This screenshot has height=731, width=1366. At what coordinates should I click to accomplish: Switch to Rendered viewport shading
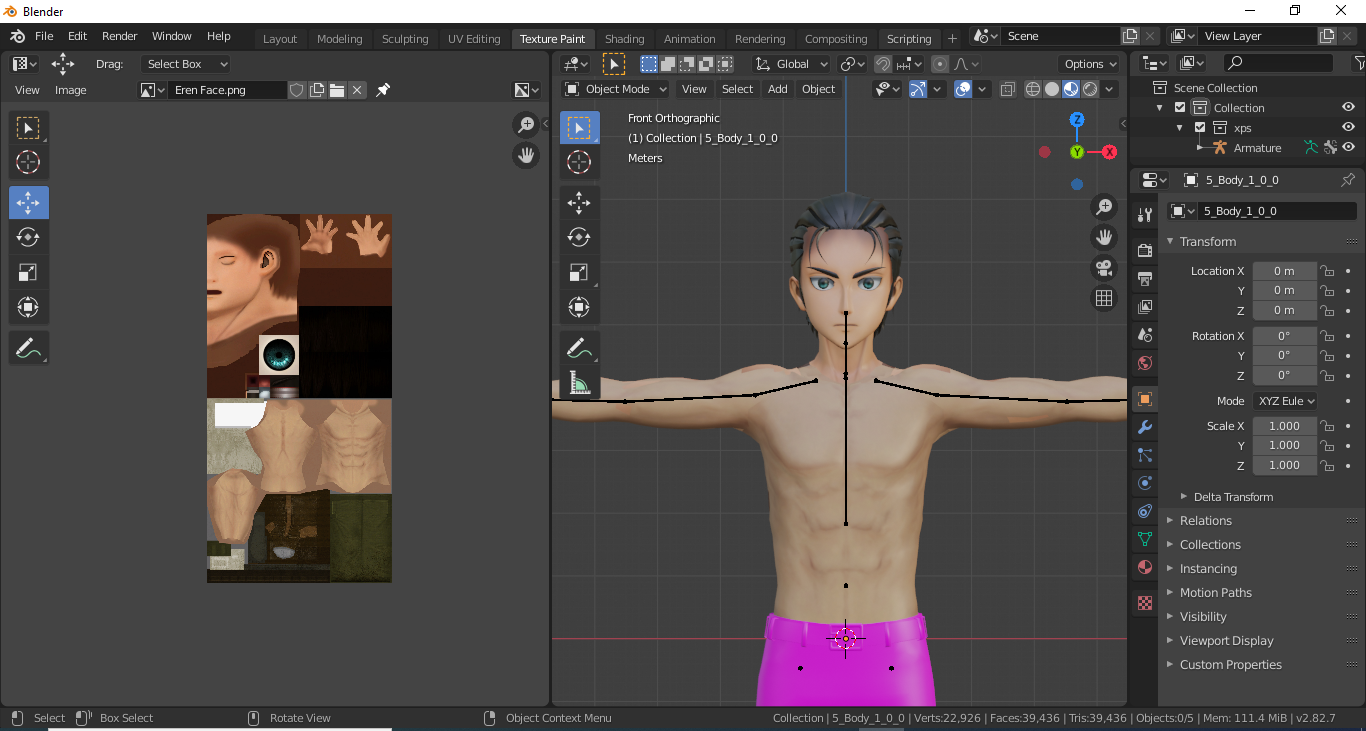pos(1090,89)
